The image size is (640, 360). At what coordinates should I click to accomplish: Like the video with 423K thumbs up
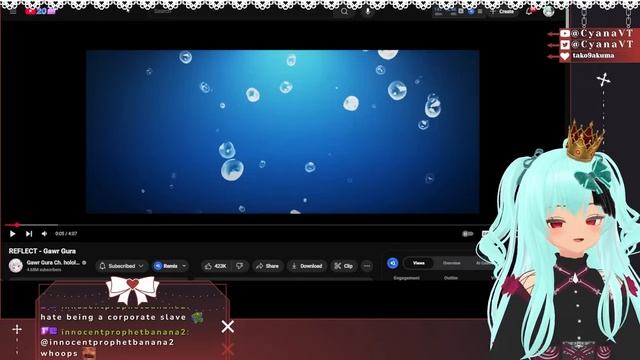(x=216, y=266)
